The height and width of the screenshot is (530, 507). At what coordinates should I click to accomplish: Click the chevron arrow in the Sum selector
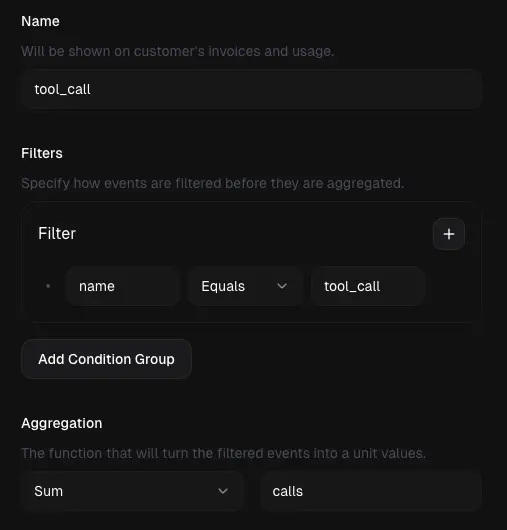tap(223, 491)
